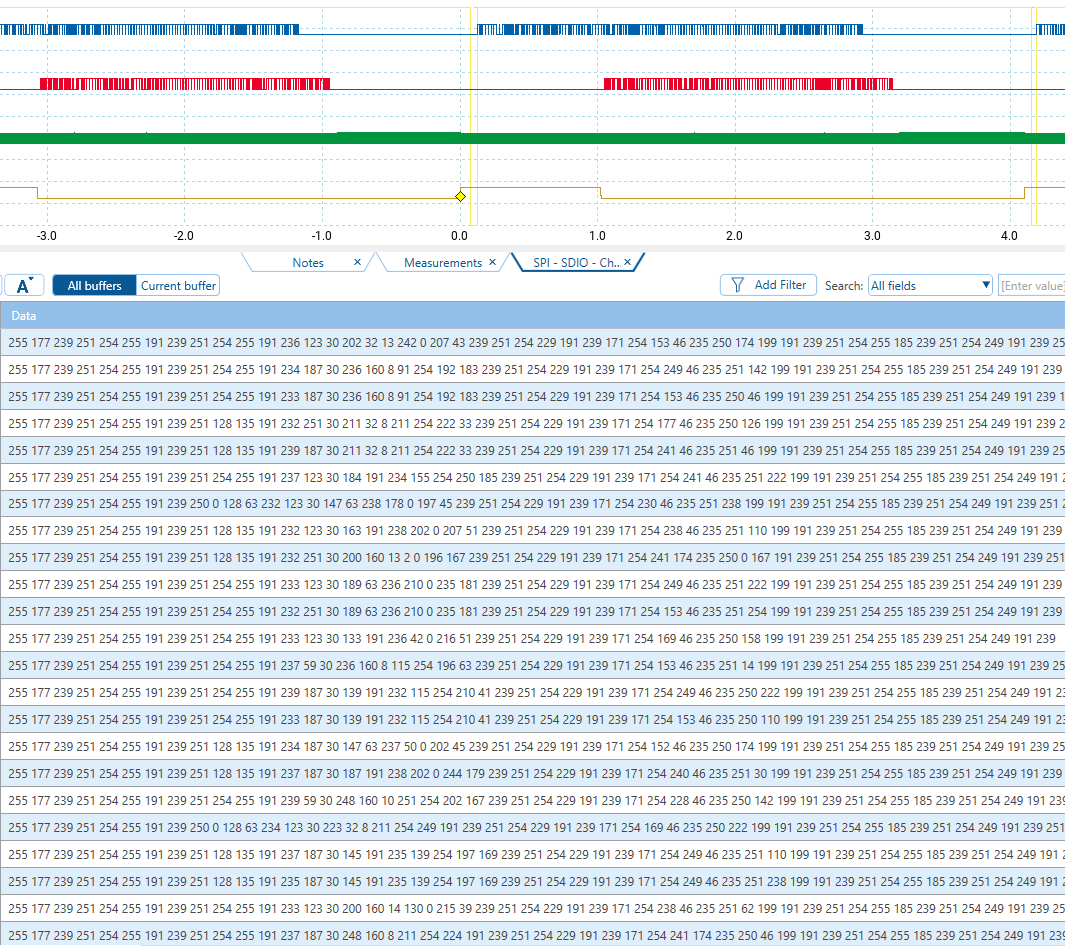Click the yellow diamond trigger marker
1065x946 pixels.
pos(460,196)
